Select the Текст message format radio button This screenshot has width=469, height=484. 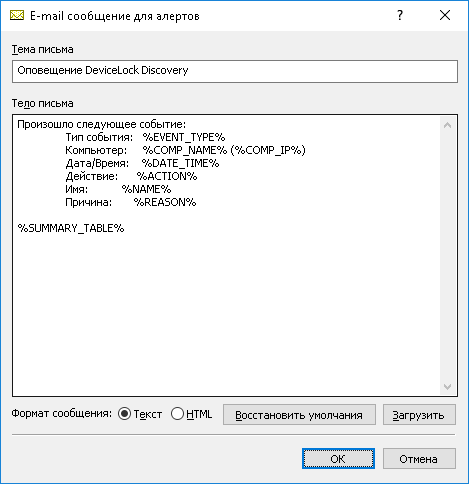125,414
